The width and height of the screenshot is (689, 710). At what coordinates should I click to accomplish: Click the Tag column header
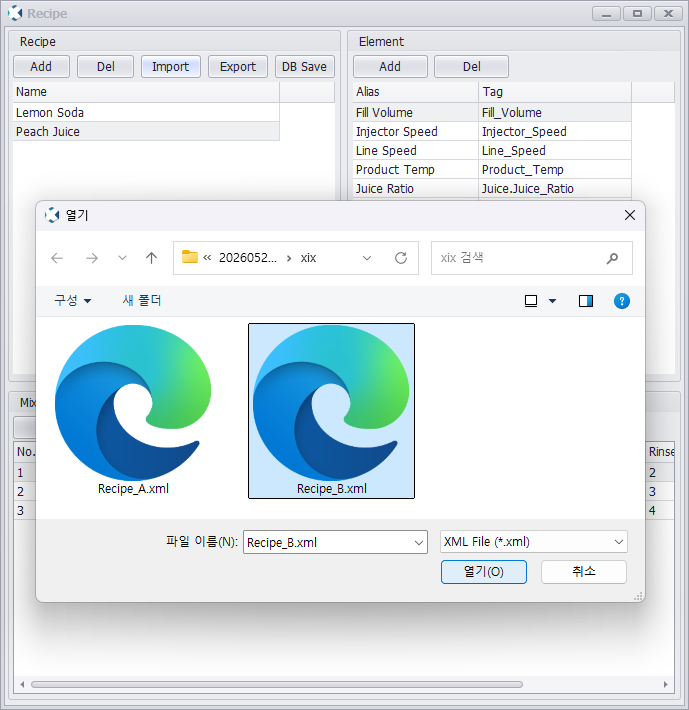555,92
